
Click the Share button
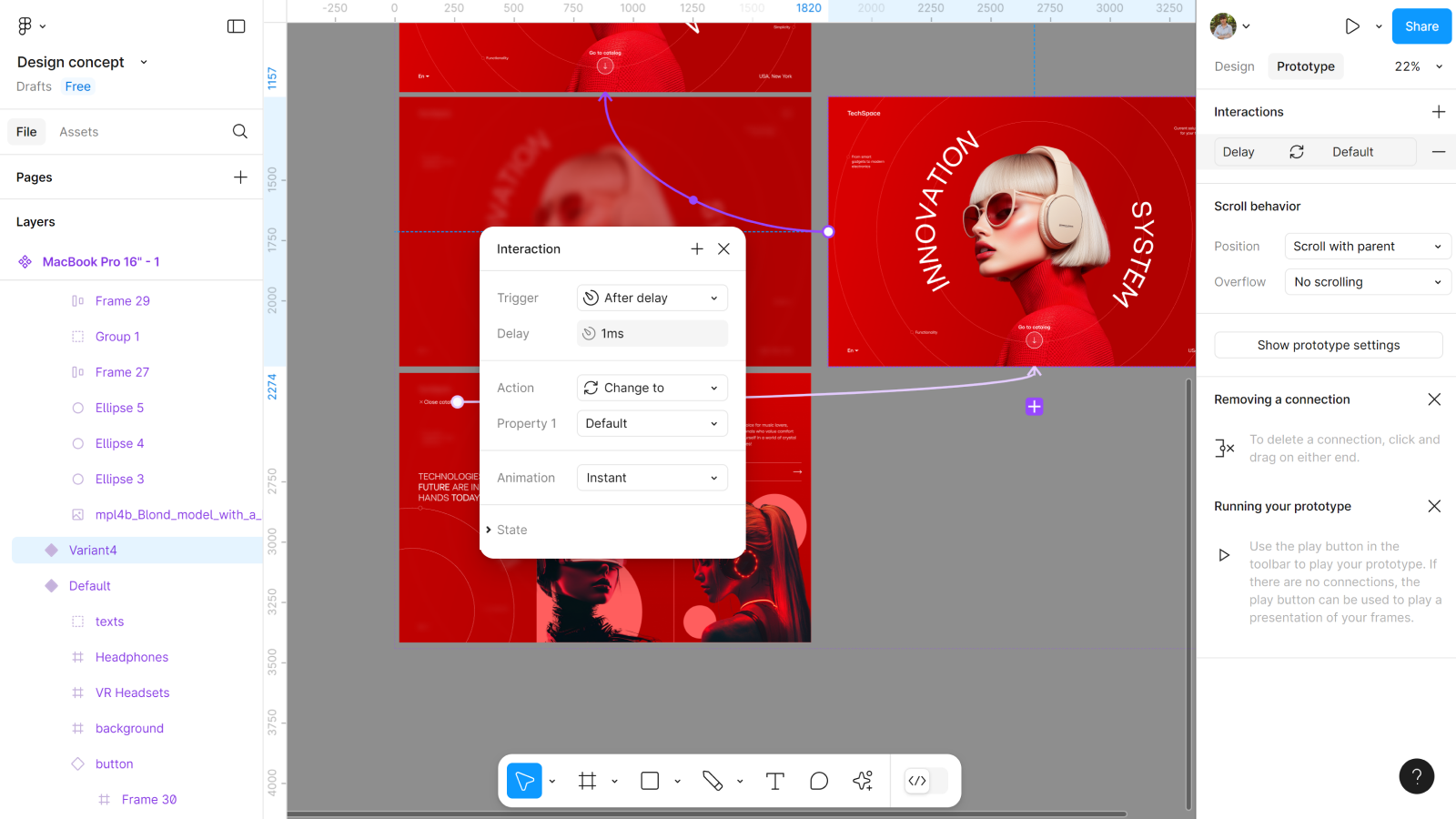1421,26
